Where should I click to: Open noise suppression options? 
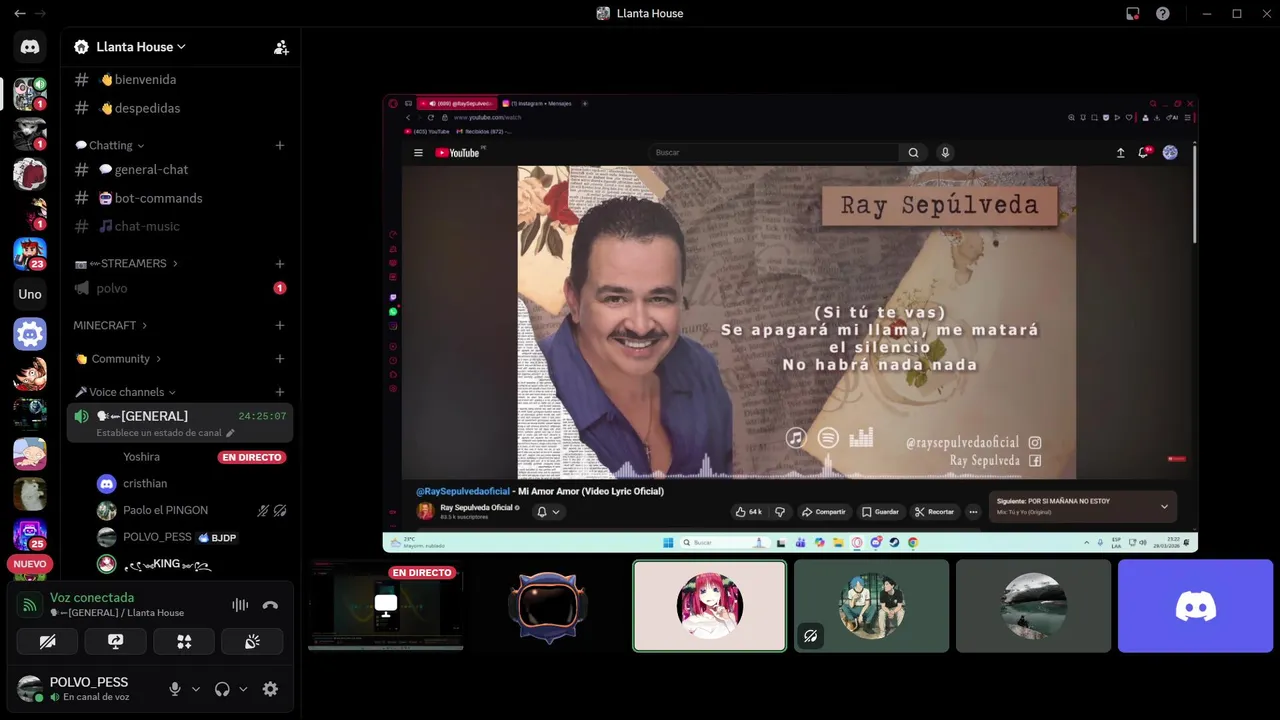[x=240, y=605]
